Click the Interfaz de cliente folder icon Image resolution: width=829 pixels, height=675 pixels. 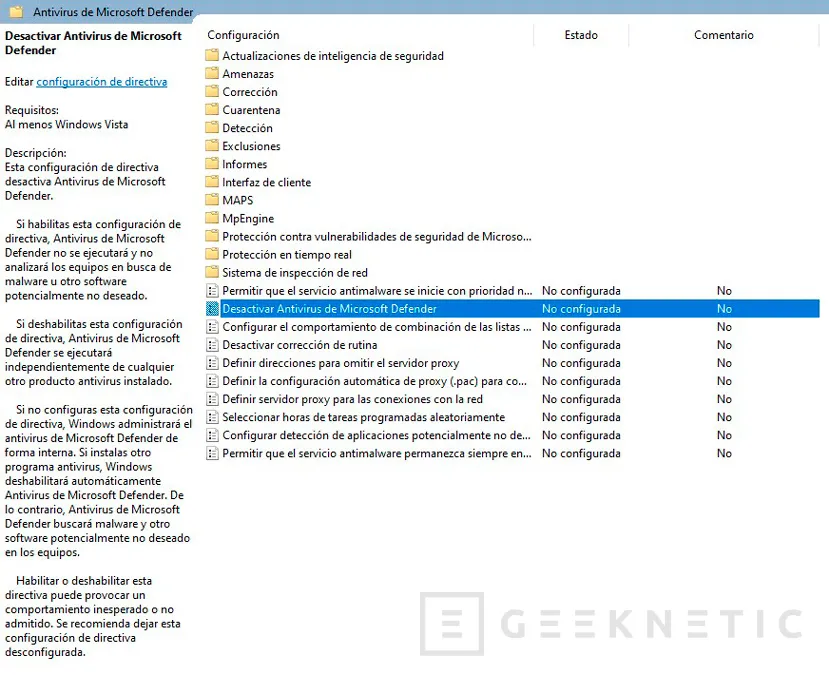[212, 181]
